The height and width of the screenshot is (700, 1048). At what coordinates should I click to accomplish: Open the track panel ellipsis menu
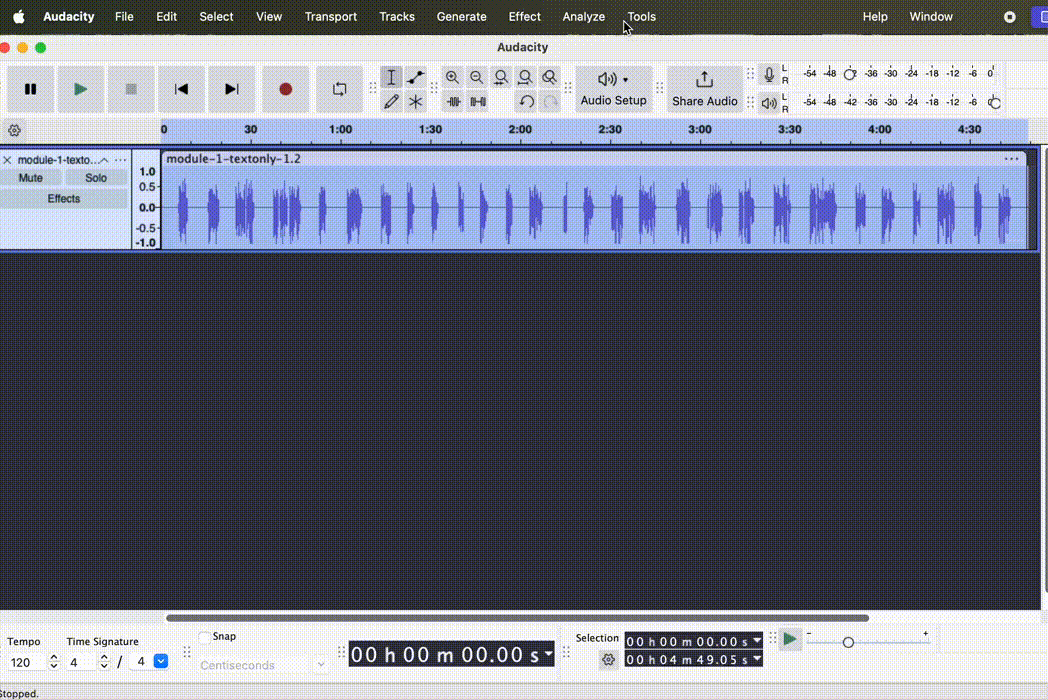[120, 160]
